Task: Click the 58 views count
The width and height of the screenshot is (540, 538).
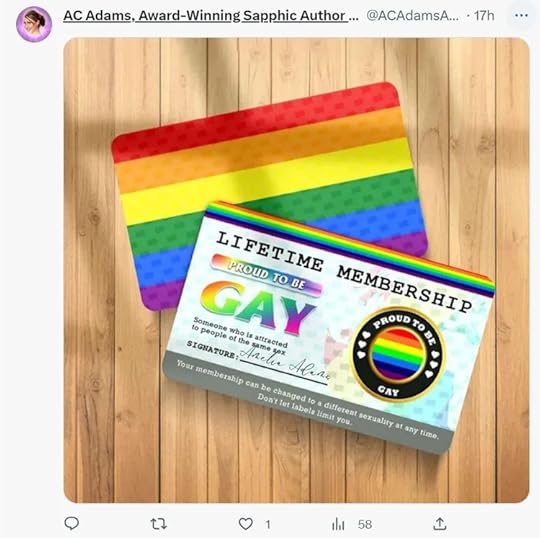Action: [x=365, y=525]
